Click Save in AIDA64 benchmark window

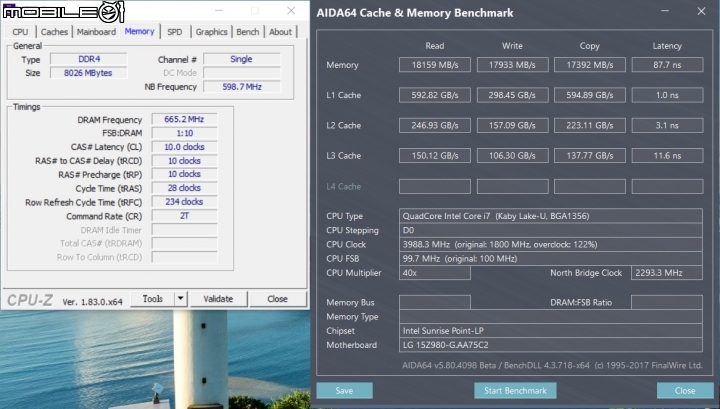[344, 391]
